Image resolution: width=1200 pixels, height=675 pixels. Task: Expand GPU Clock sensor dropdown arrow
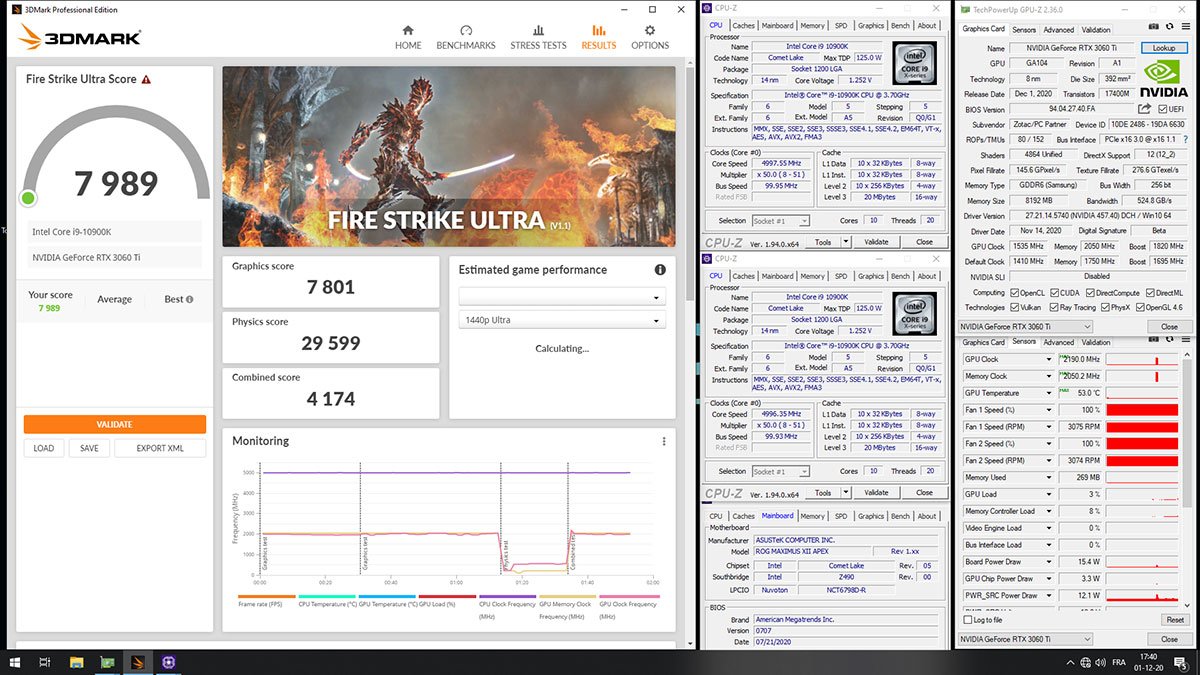point(1048,359)
